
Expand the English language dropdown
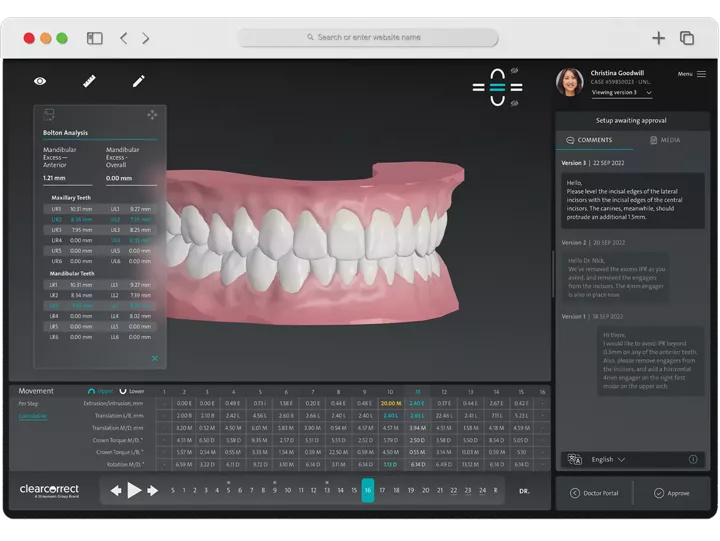[x=609, y=460]
